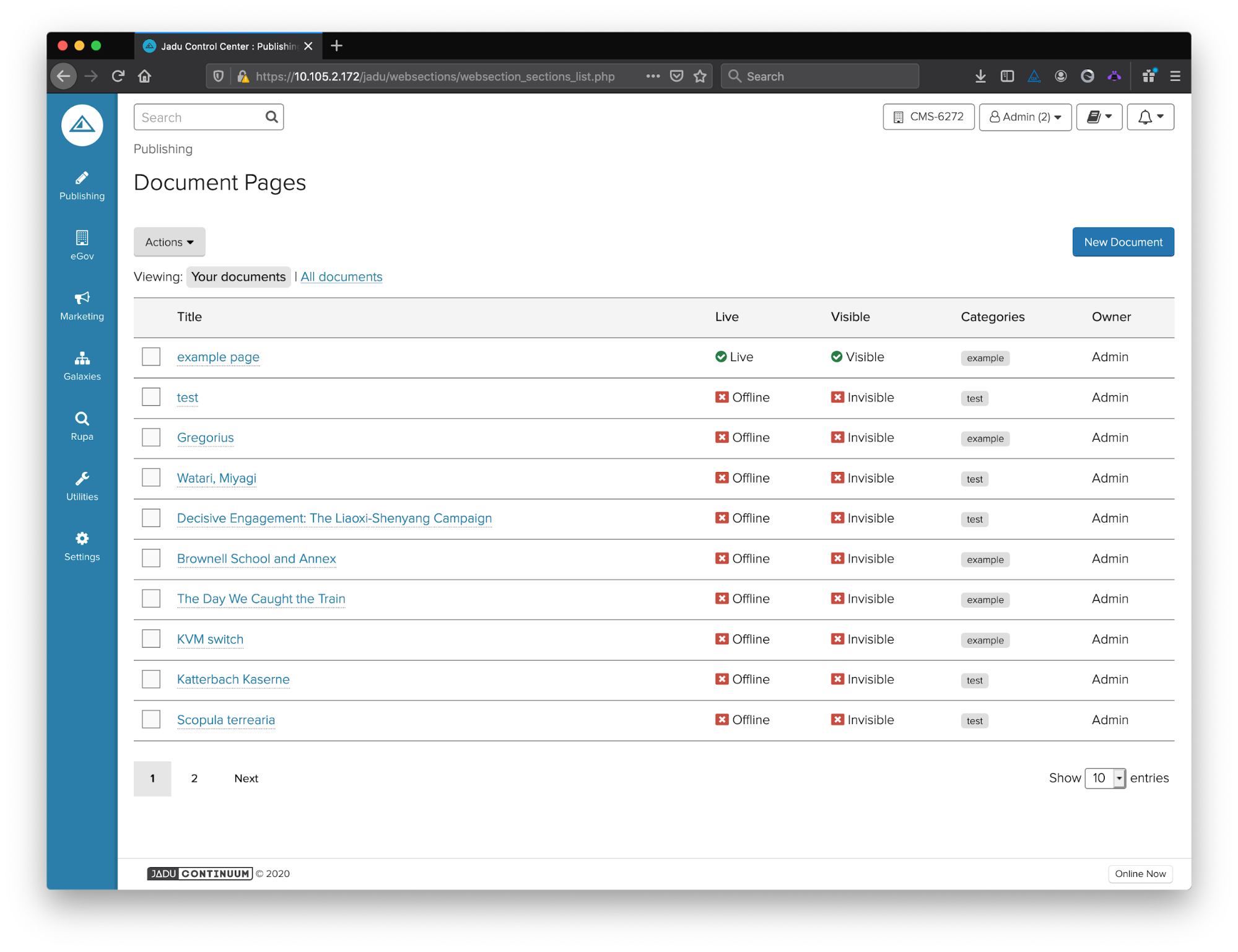Screen dimensions: 1238x952
Task: Click the Jadu triangle logo at top left
Action: [x=82, y=126]
